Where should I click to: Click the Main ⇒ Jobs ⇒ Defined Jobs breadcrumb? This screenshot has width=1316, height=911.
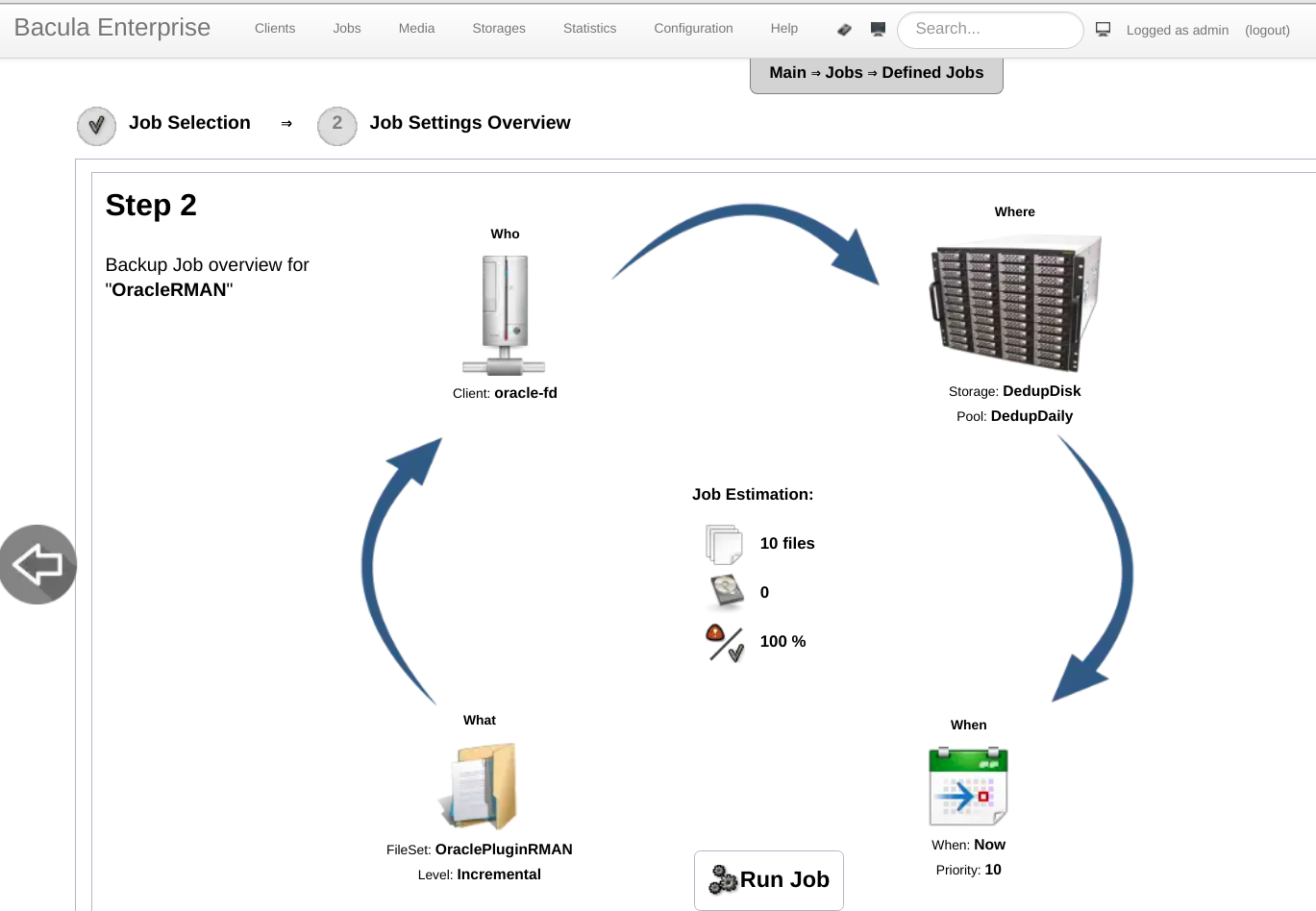click(877, 73)
